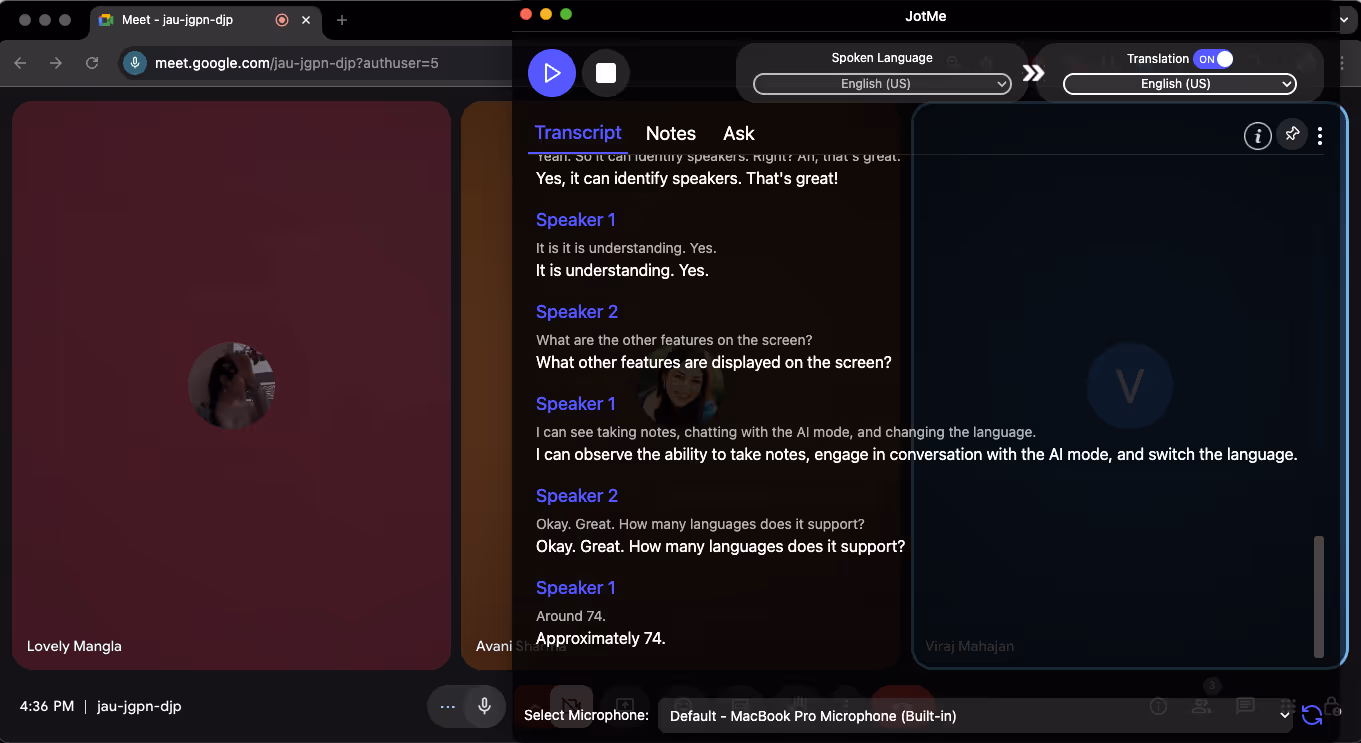This screenshot has width=1361, height=743.
Task: Open the Select Microphone dropdown
Action: [976, 716]
